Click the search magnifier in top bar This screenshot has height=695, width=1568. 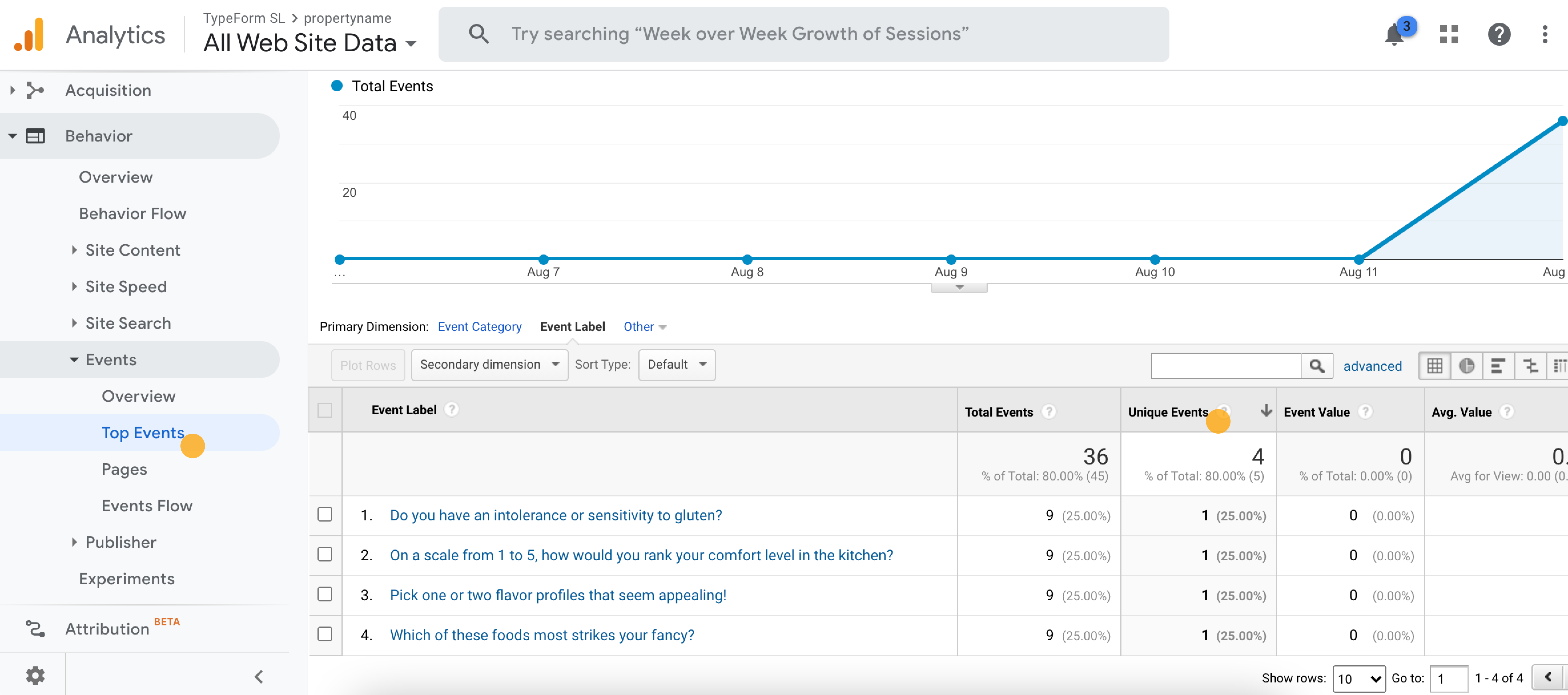(x=479, y=34)
